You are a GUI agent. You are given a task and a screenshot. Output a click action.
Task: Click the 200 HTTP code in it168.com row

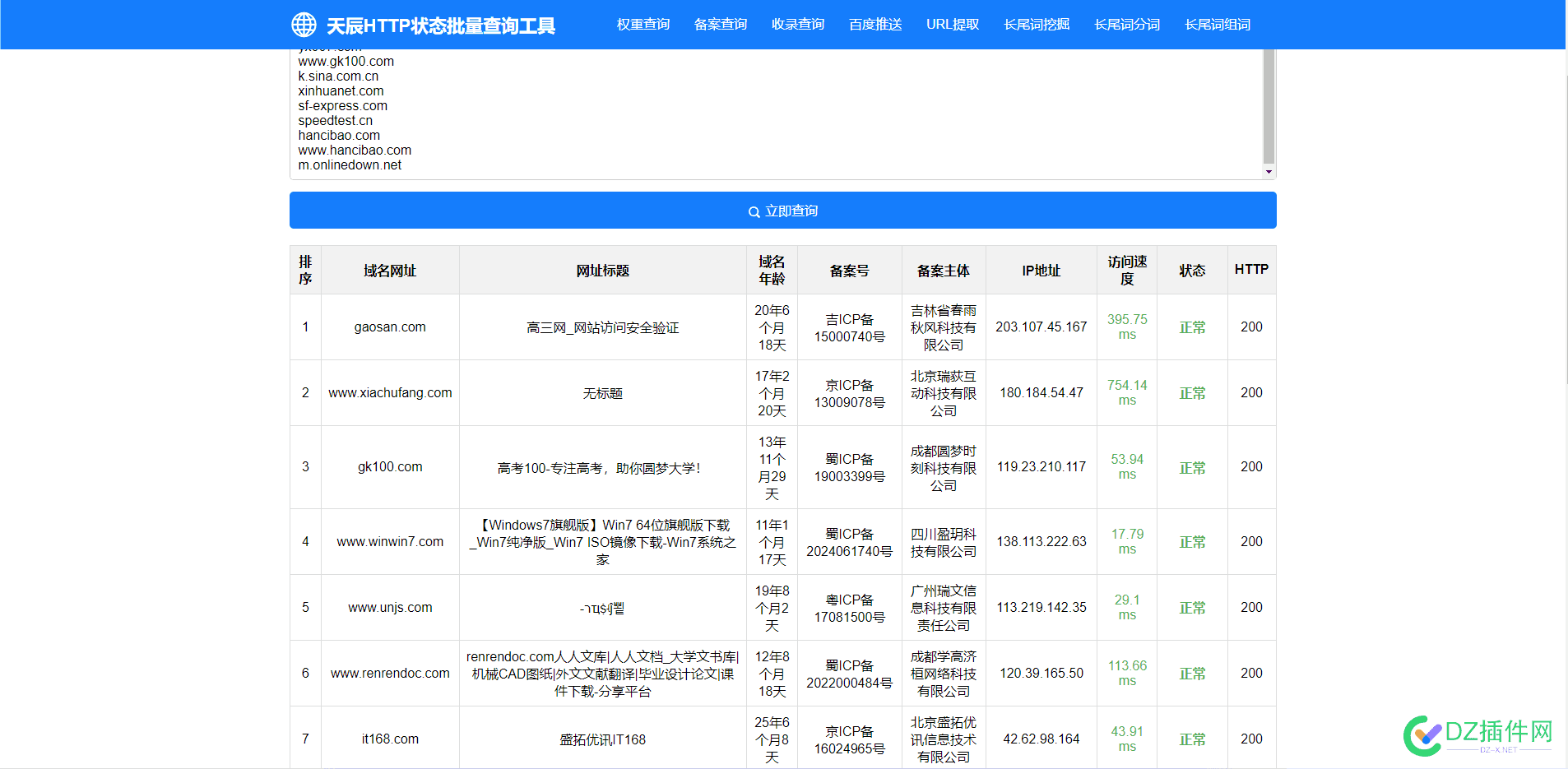(x=1251, y=739)
